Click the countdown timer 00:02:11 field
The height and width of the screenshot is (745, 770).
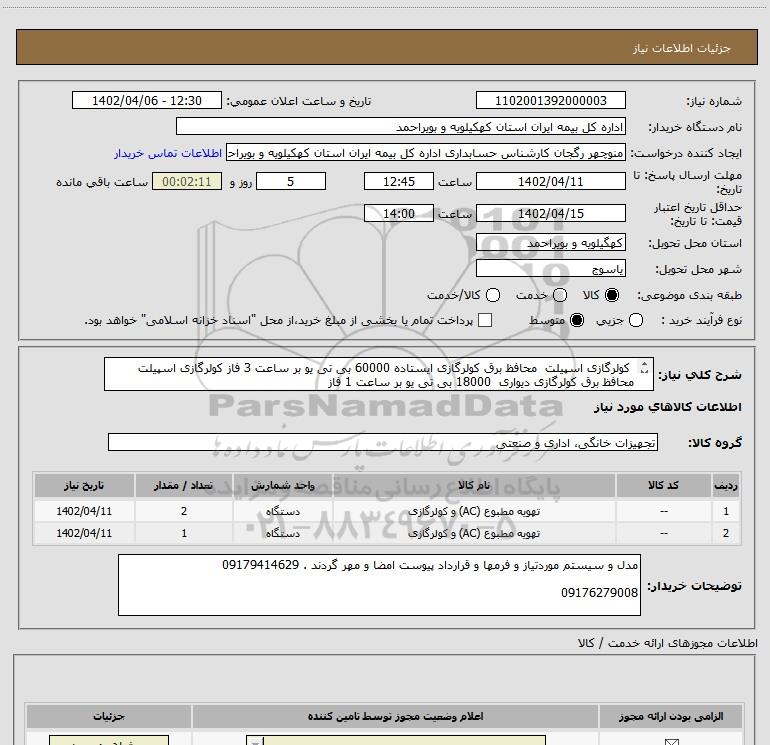(x=187, y=182)
